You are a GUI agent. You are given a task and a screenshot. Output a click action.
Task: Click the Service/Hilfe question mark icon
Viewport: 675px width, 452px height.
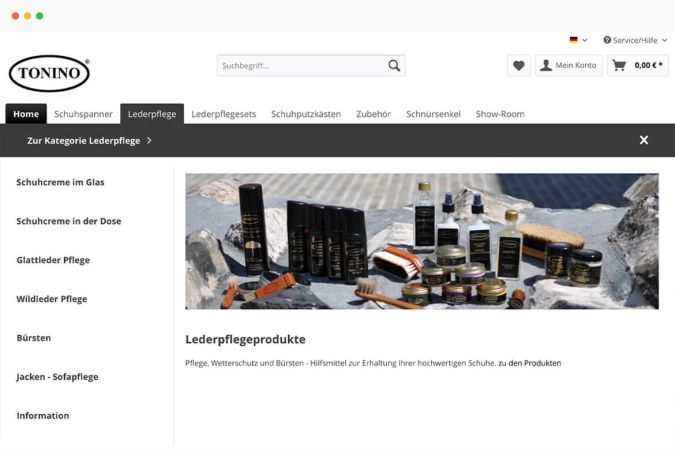click(607, 40)
